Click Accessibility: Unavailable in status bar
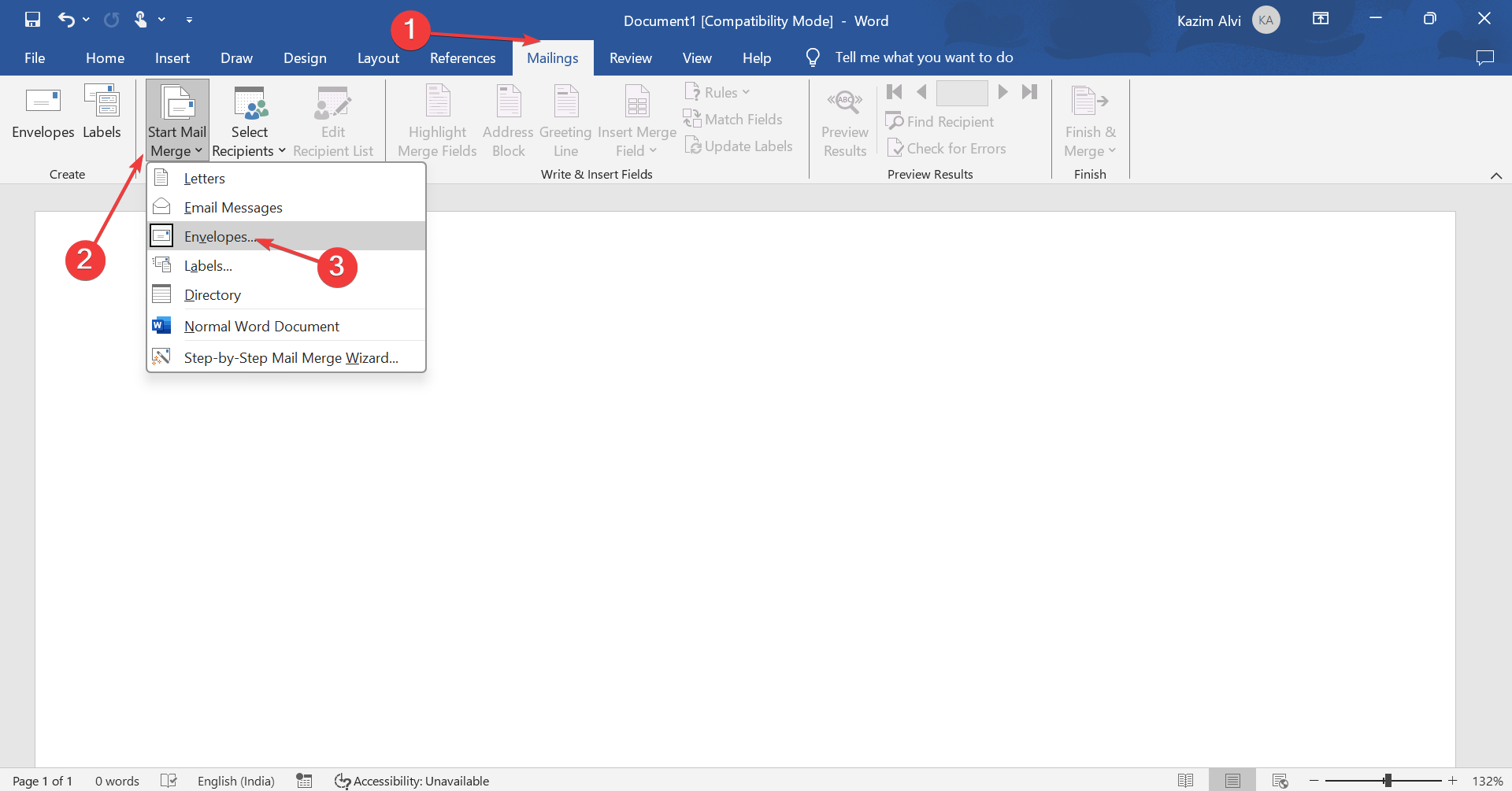The width and height of the screenshot is (1512, 791). point(412,781)
